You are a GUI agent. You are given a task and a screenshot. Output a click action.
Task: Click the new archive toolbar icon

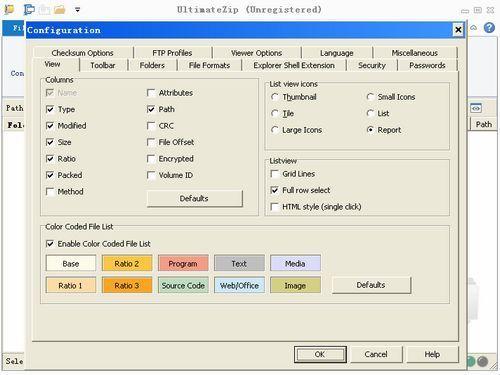[x=30, y=9]
